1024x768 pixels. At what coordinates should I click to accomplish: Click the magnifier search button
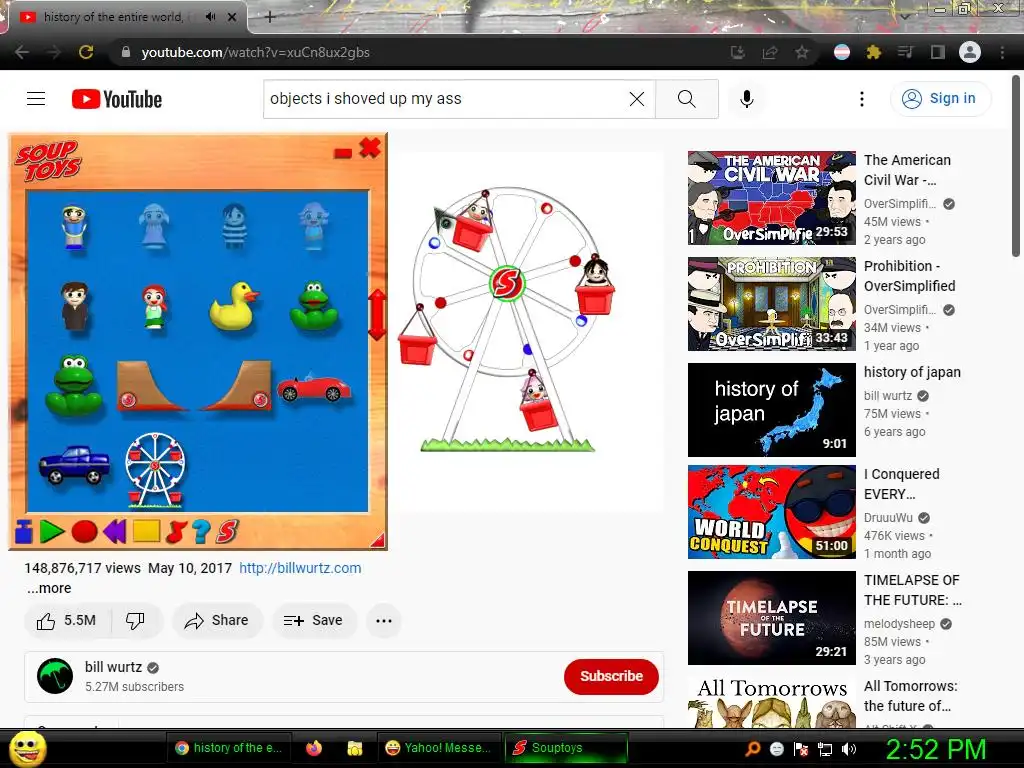click(687, 99)
